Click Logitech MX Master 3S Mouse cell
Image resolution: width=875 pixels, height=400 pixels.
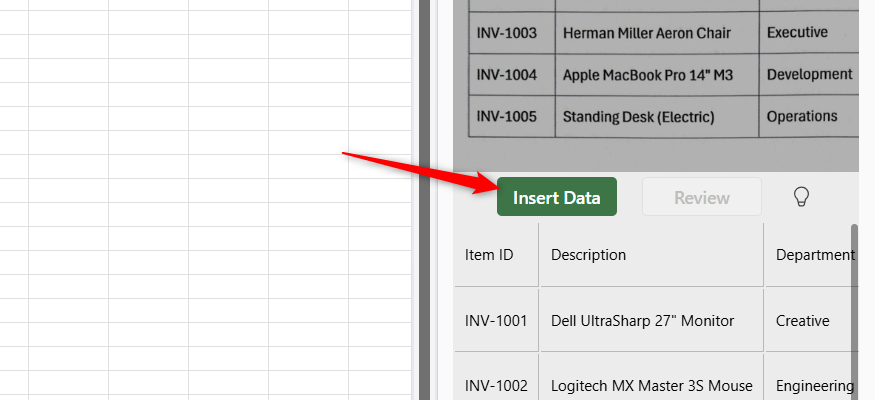pyautogui.click(x=652, y=377)
